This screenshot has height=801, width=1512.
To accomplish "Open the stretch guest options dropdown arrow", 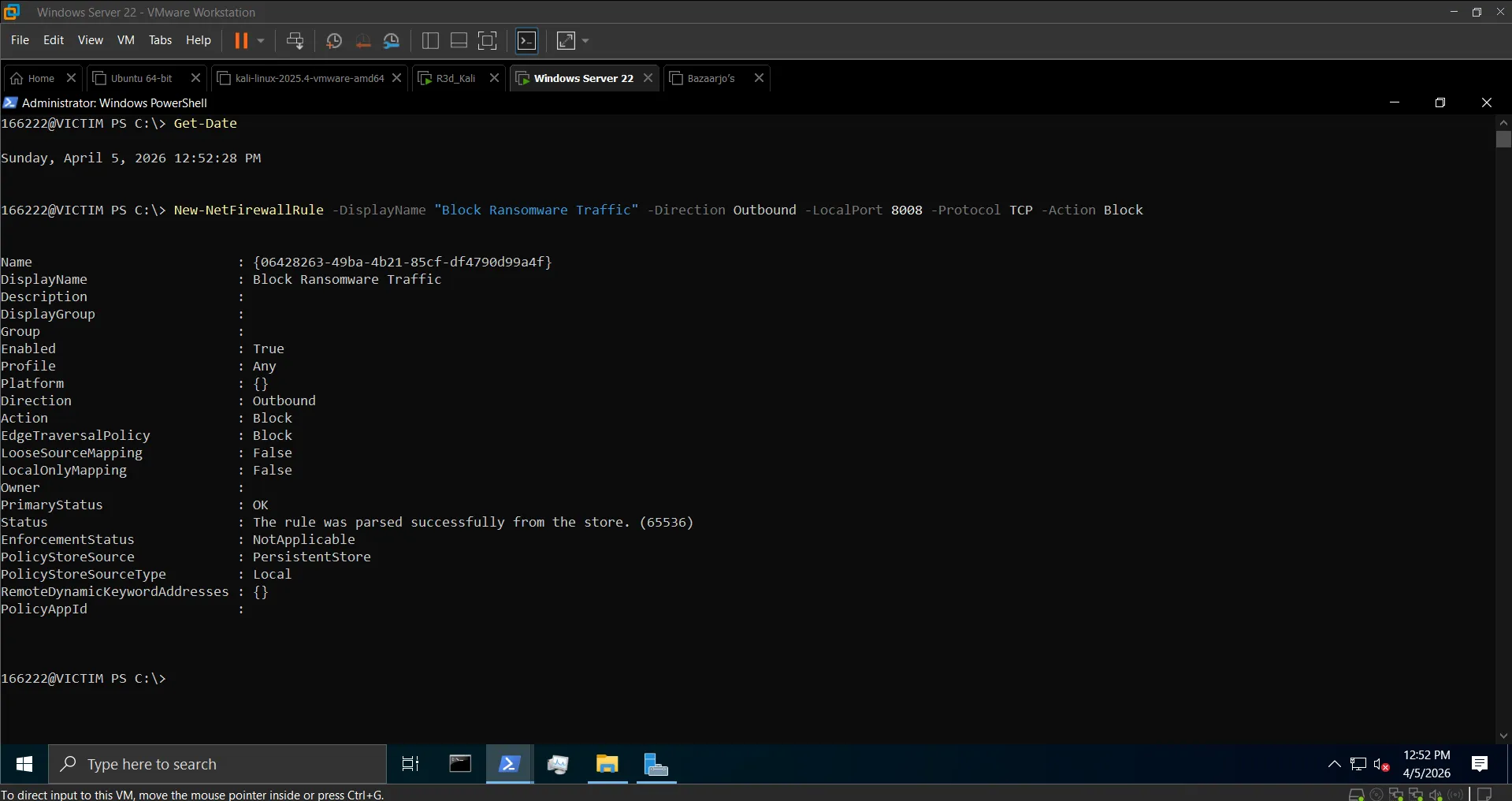I will pos(585,41).
